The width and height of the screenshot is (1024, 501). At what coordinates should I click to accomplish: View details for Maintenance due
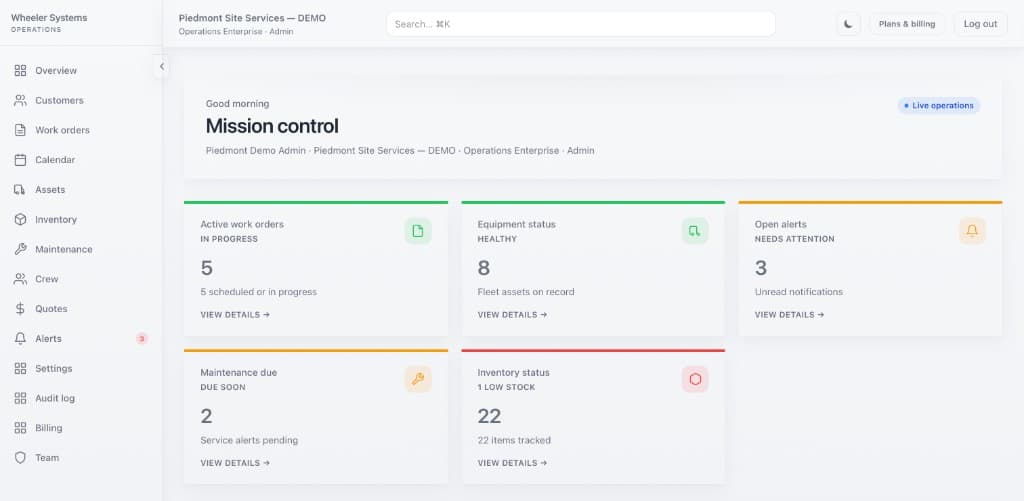tap(235, 463)
